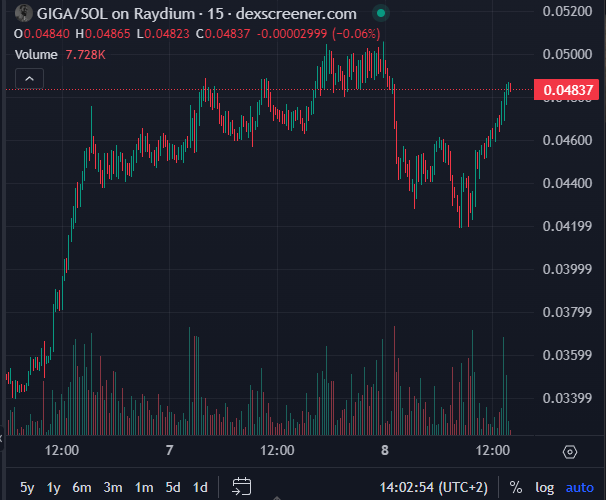Toggle the percent scale mode

(516, 487)
